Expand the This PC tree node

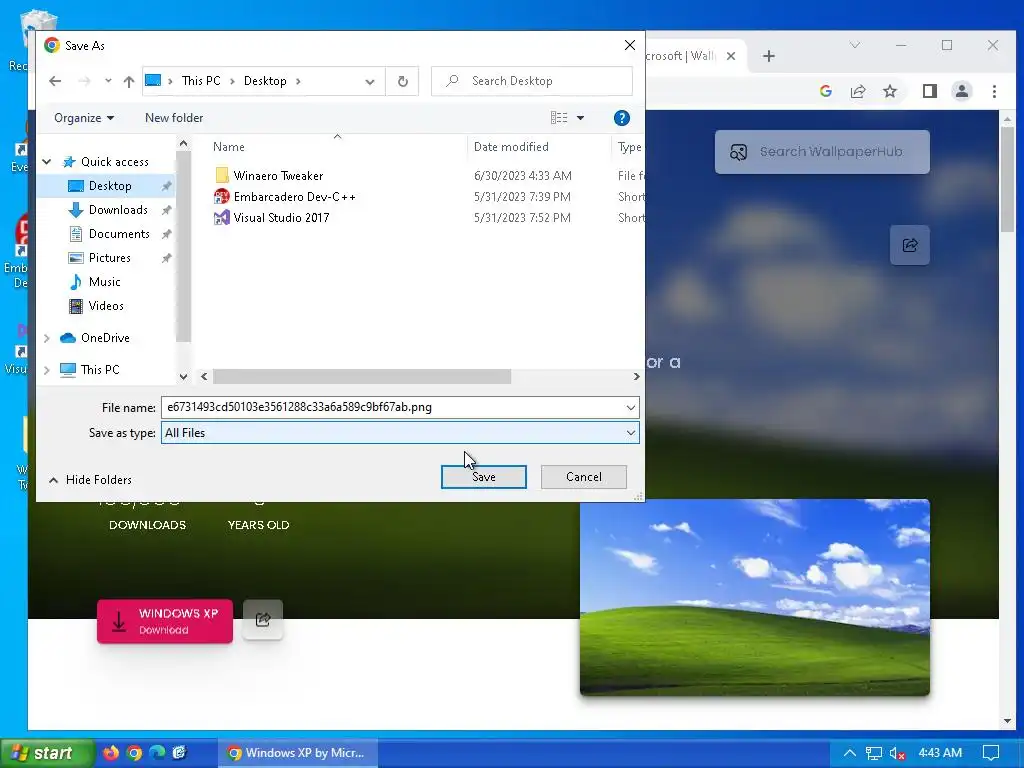[x=47, y=370]
